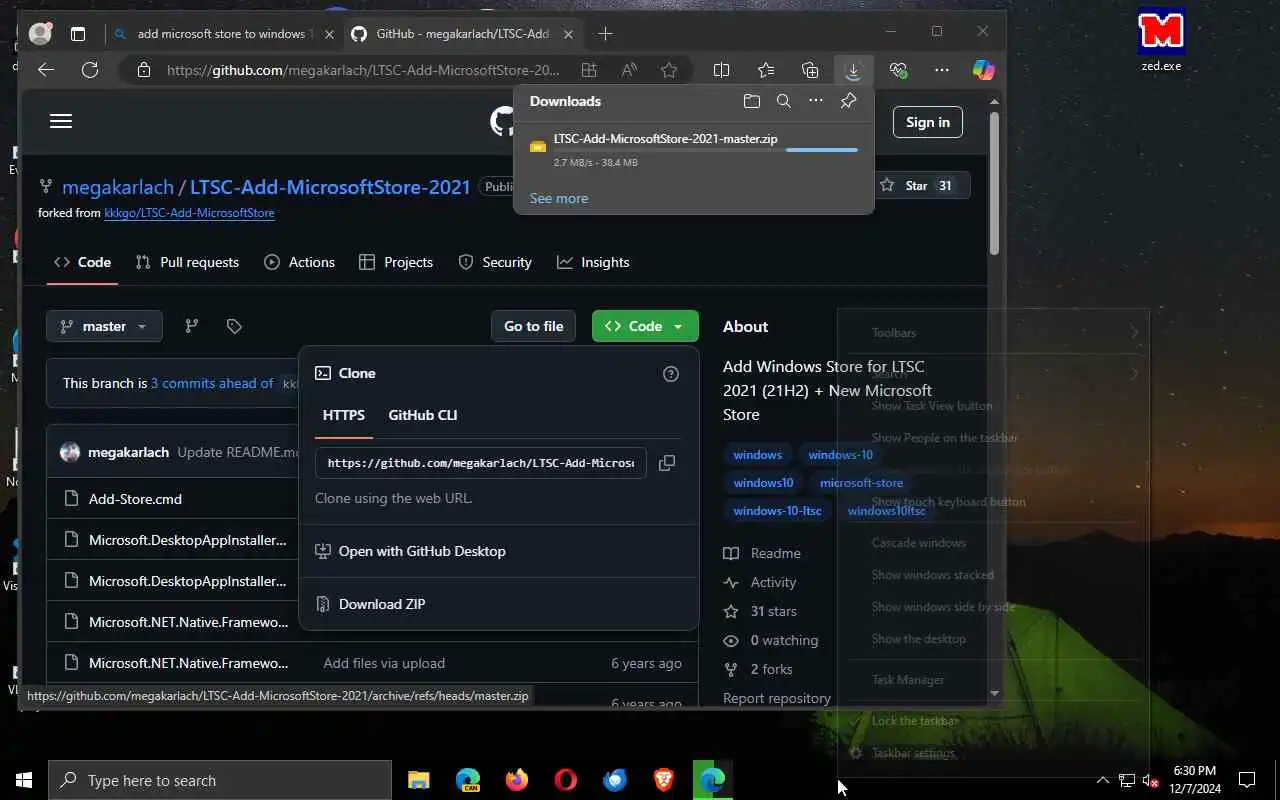
Task: Click the Windows taskbar search box
Action: pyautogui.click(x=220, y=781)
